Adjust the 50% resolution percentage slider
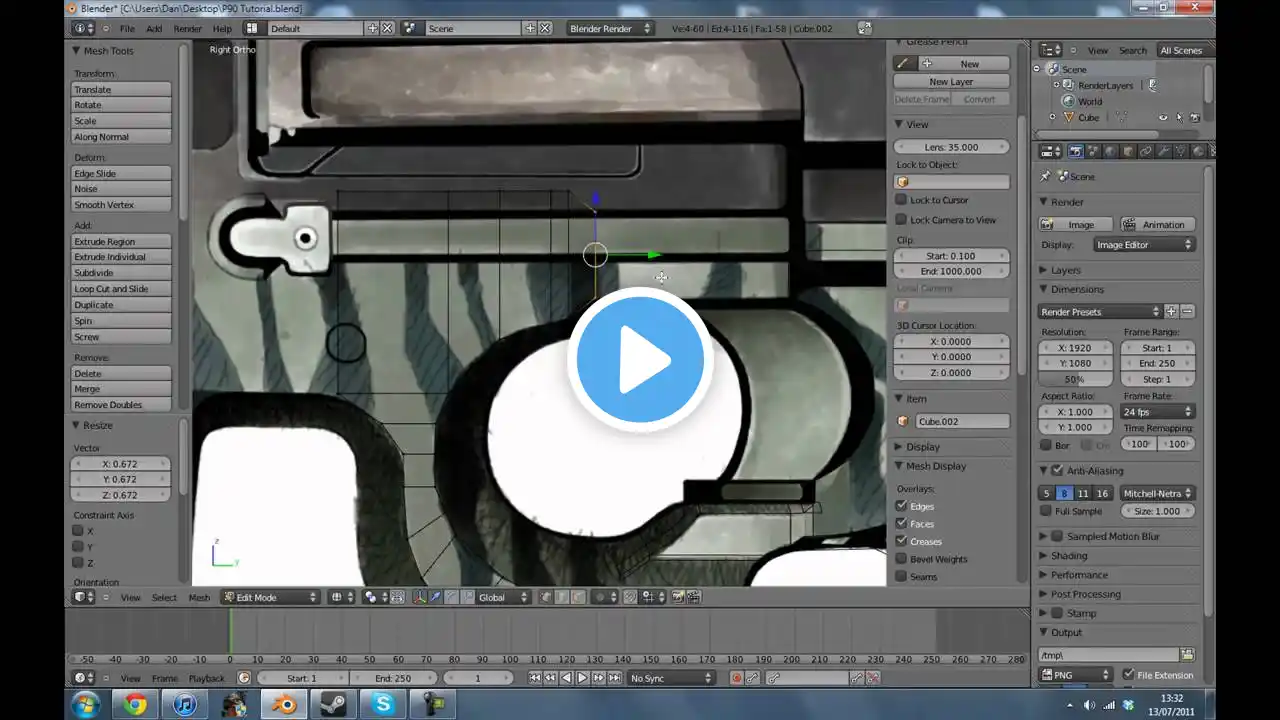The height and width of the screenshot is (720, 1280). pos(1075,379)
